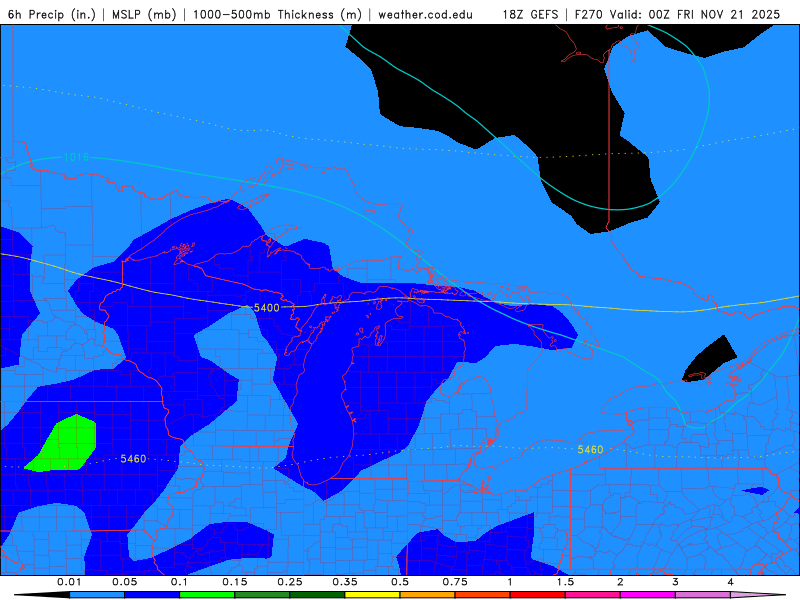Viewport: 800px width, 600px height.
Task: Click the small black patch over Lake Ontario
Action: (708, 360)
